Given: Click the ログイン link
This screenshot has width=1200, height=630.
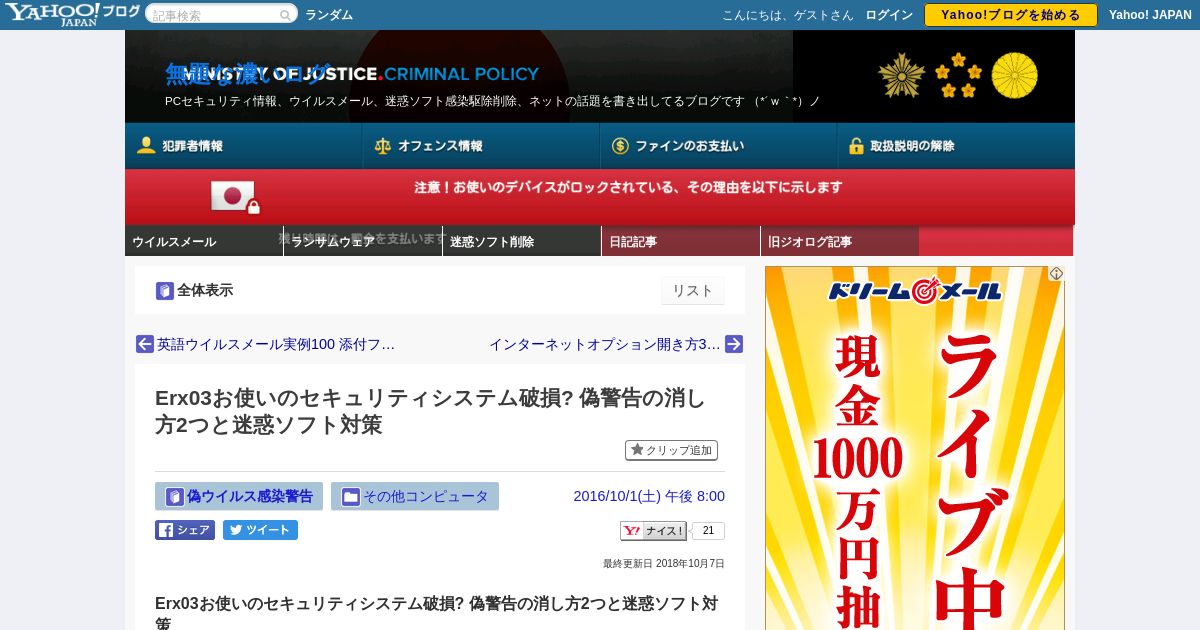Looking at the screenshot, I should point(889,15).
